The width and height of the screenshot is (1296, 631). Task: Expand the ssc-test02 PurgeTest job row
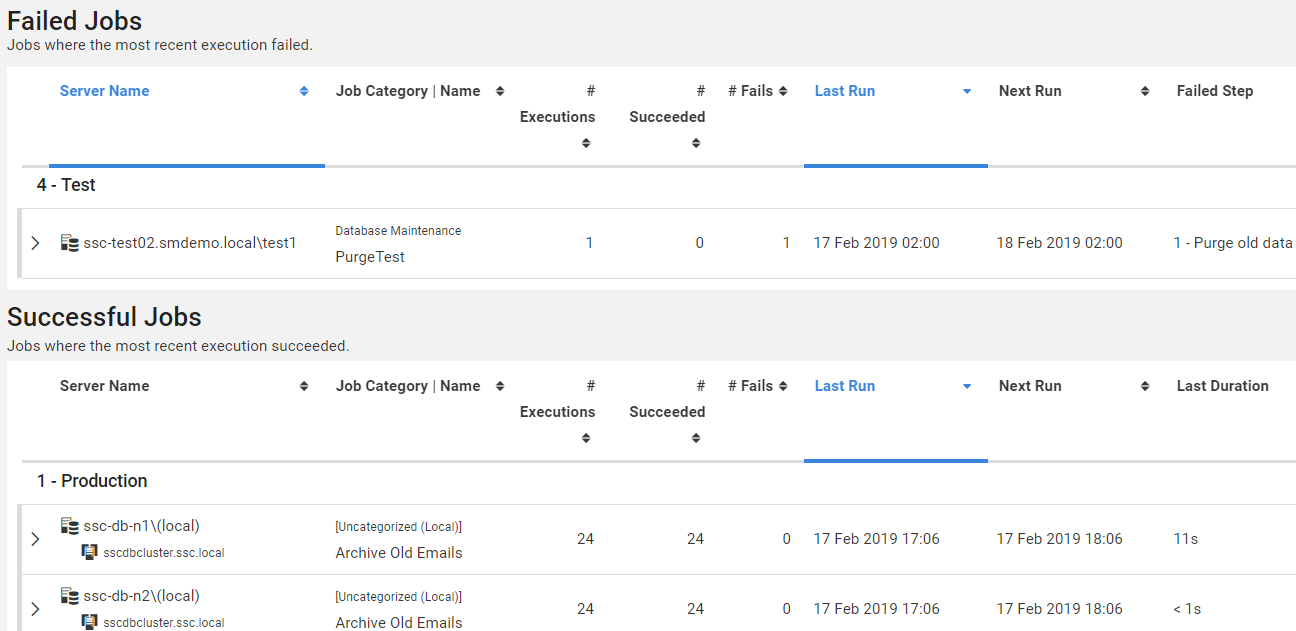[x=35, y=243]
